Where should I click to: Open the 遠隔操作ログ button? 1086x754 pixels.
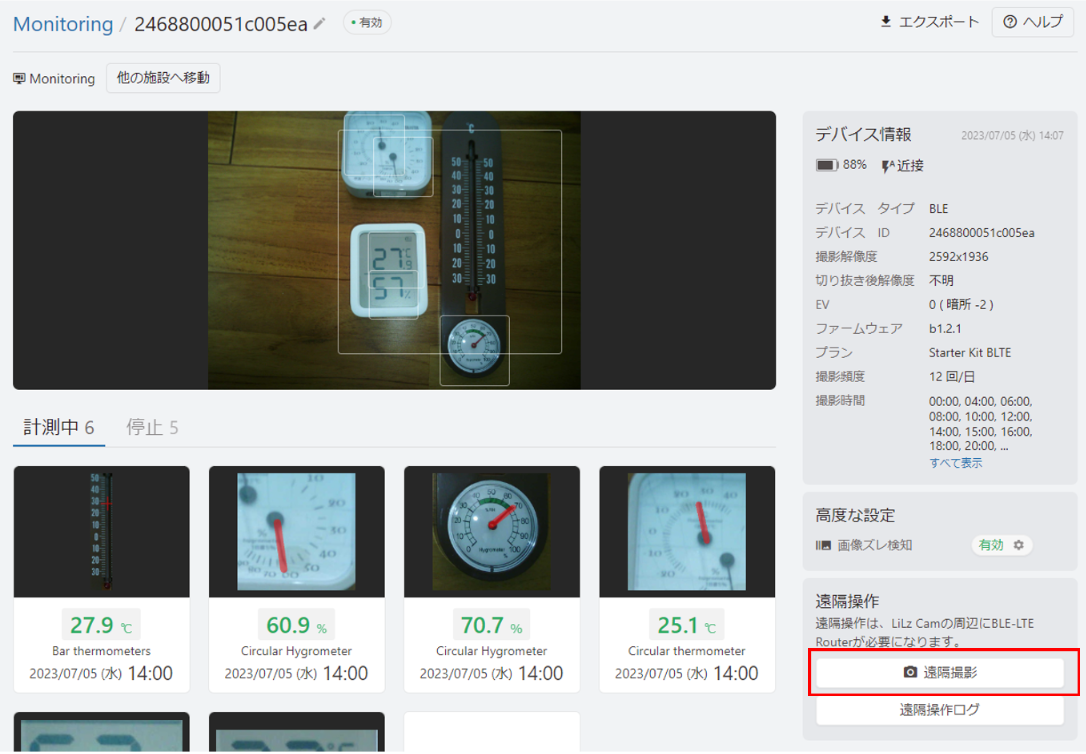click(x=940, y=710)
